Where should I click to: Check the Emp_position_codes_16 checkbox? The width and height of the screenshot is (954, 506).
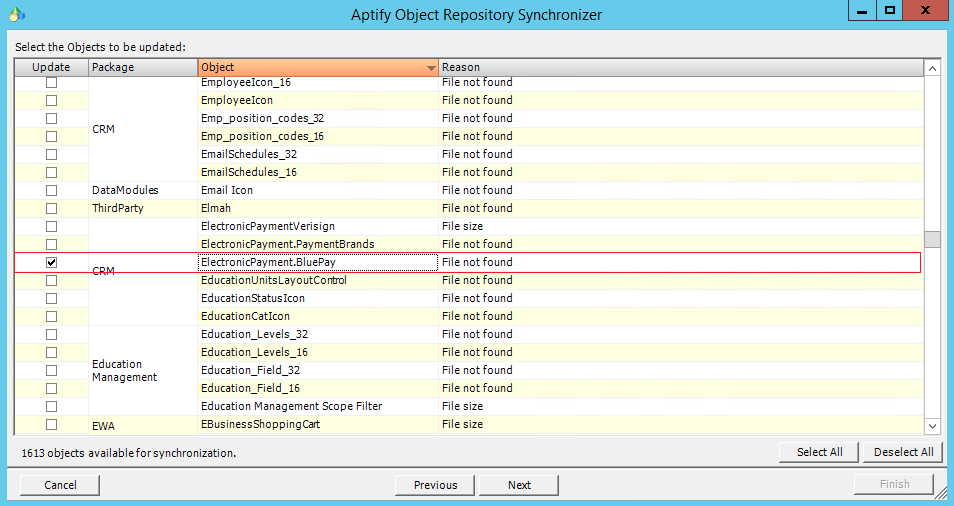pos(52,136)
